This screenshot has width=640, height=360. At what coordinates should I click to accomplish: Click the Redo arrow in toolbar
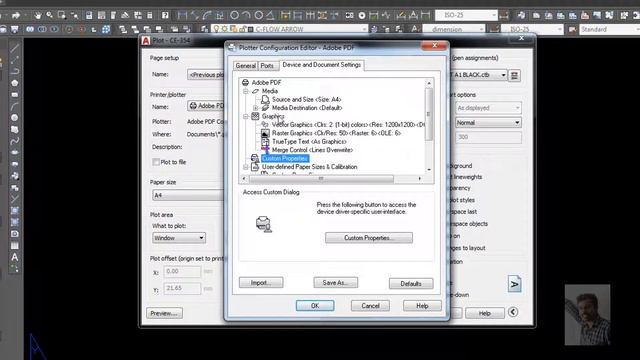(16, 16)
